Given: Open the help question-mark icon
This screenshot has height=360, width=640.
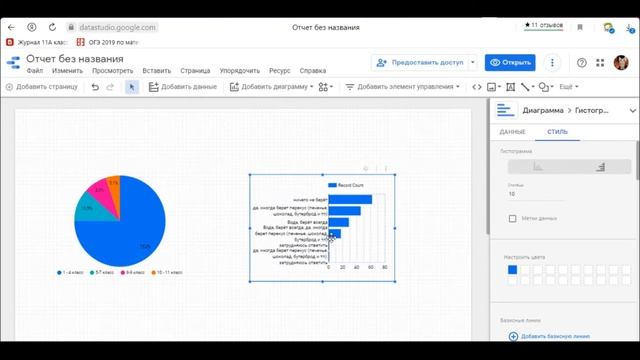Looking at the screenshot, I should tap(582, 63).
